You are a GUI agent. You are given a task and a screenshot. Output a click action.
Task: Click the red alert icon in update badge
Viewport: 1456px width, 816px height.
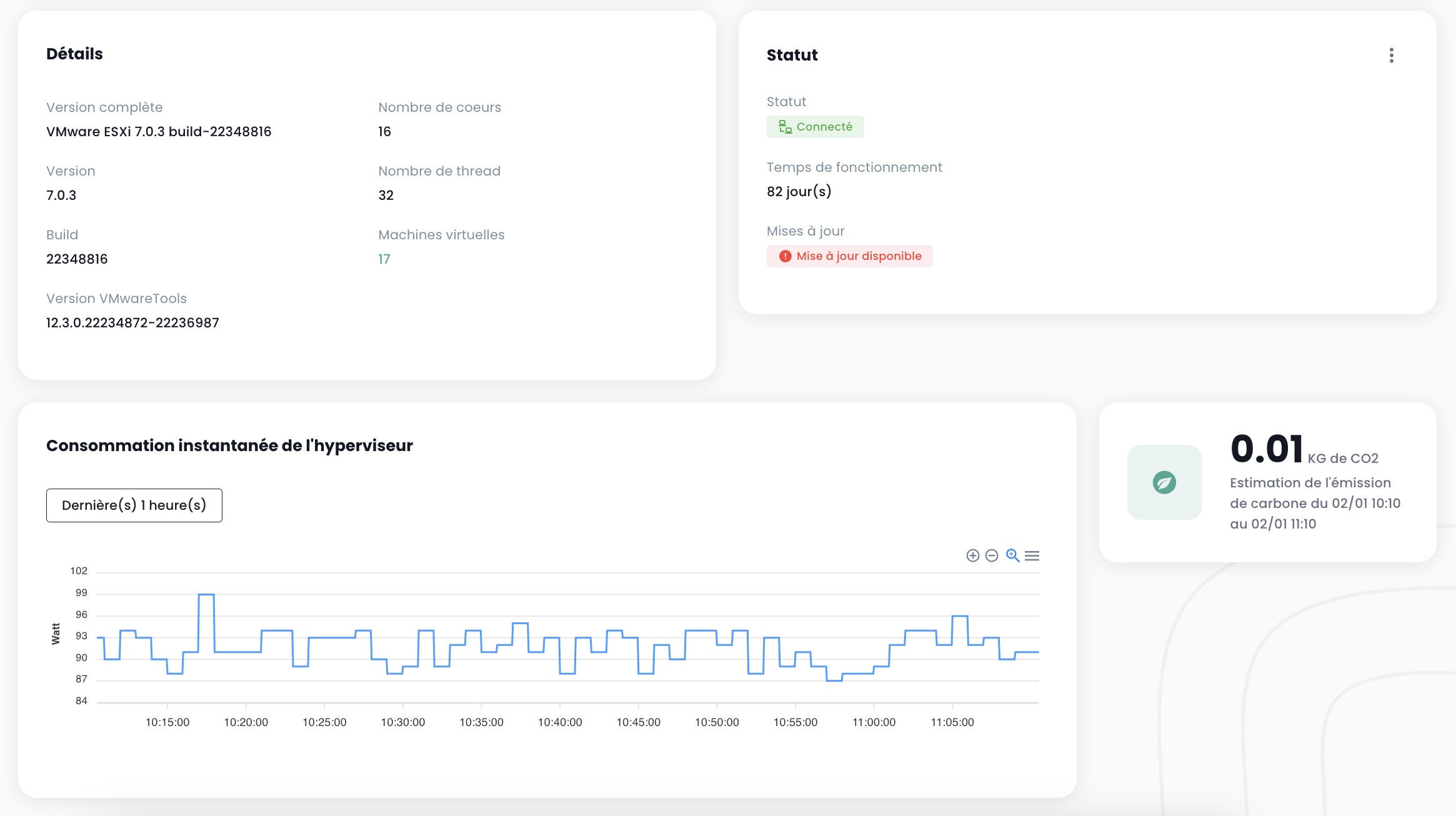[x=785, y=256]
